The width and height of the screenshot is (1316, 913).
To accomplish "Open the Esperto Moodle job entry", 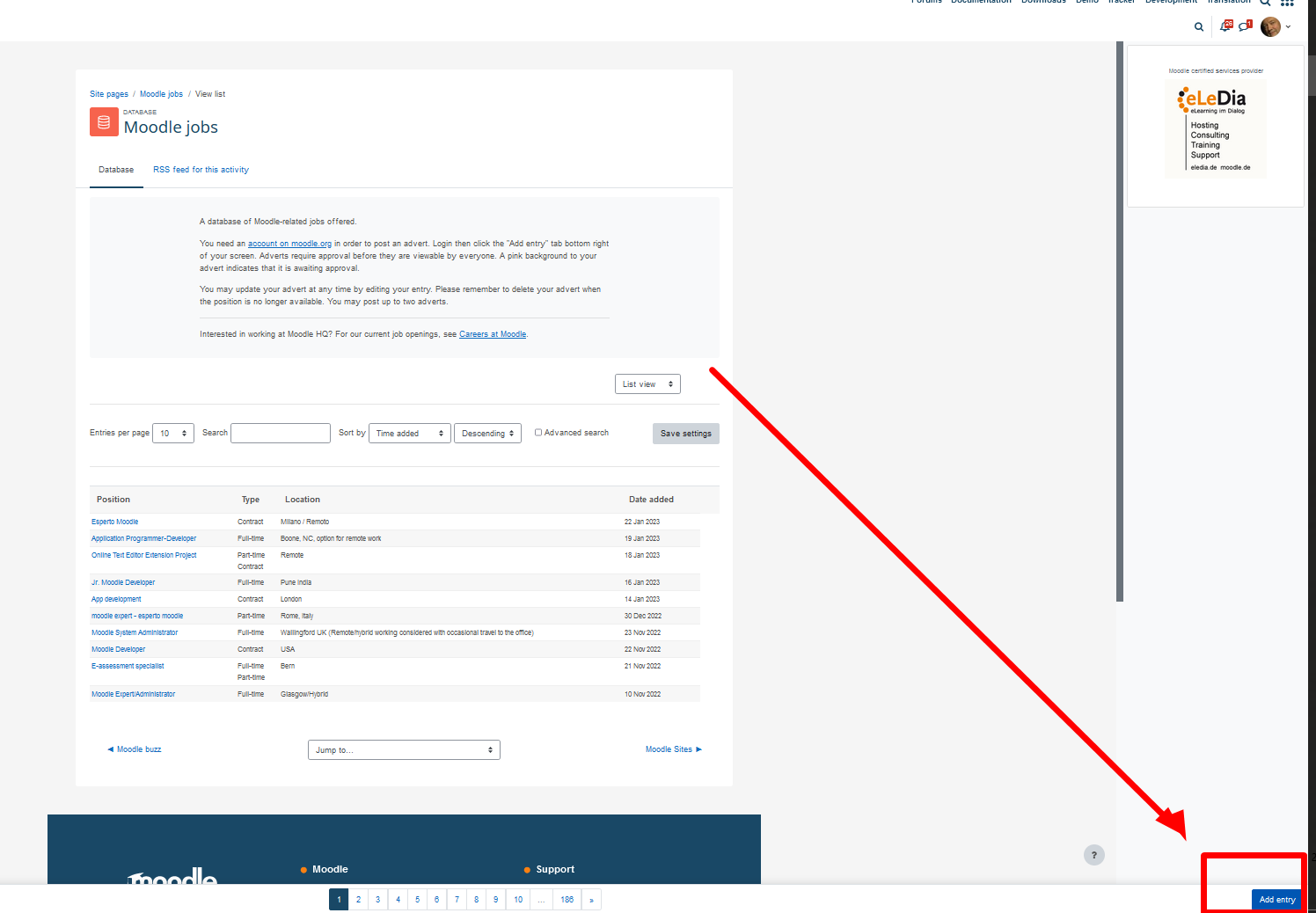I will pos(115,522).
